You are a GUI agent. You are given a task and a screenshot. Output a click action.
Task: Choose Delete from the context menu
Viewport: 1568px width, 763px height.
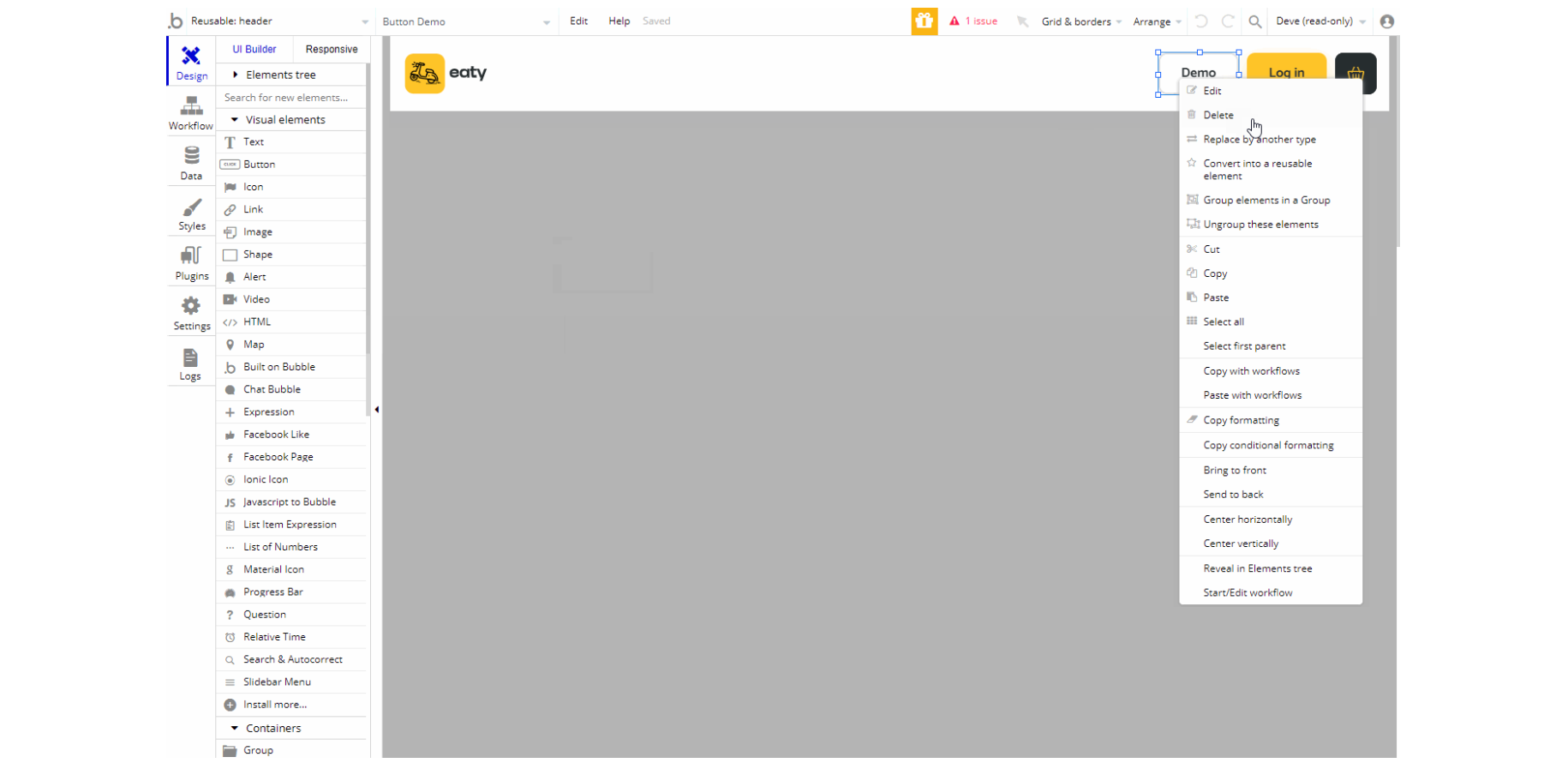point(1270,115)
